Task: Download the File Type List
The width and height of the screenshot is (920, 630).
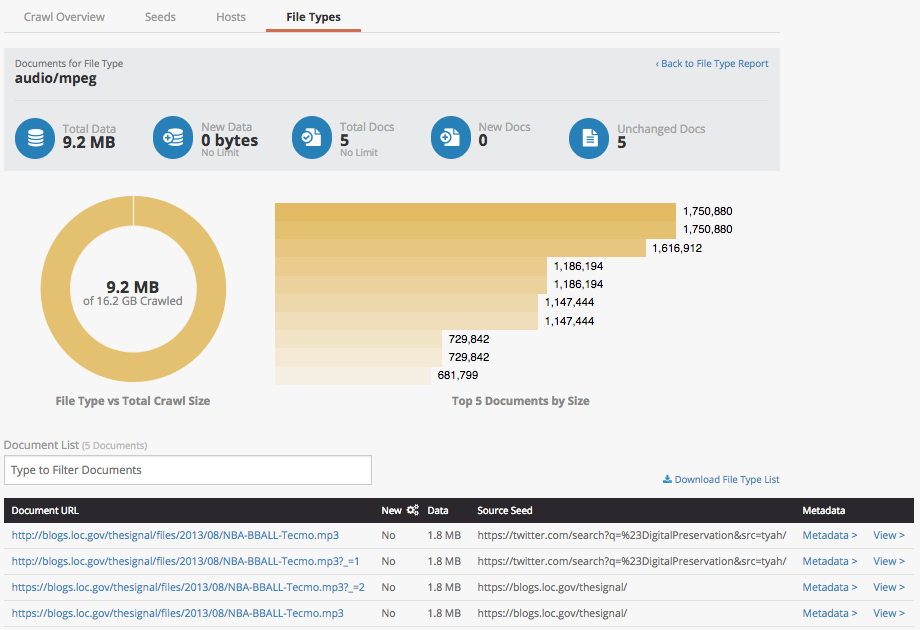Action: click(721, 480)
